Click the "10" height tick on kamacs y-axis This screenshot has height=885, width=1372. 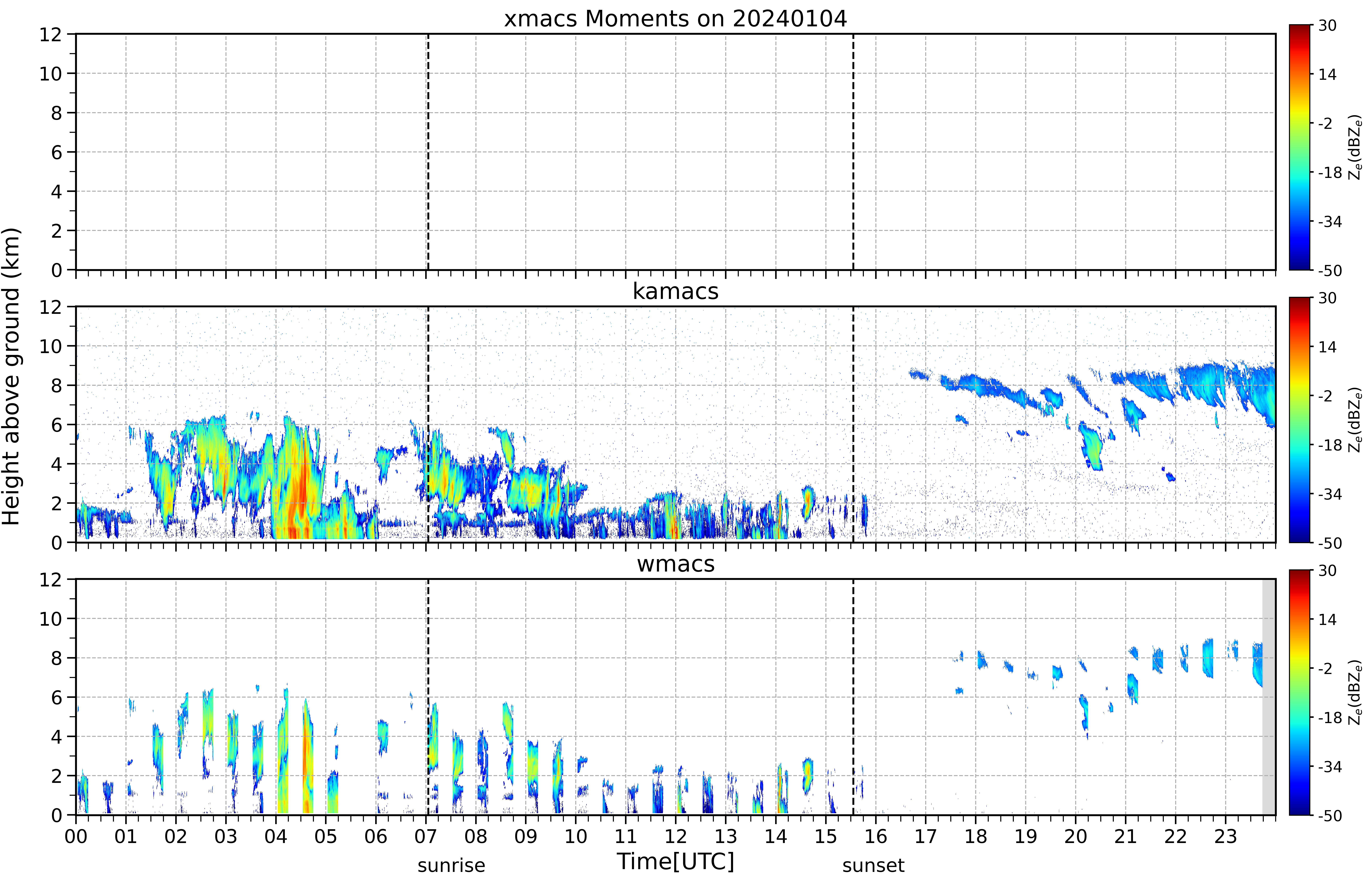point(51,346)
